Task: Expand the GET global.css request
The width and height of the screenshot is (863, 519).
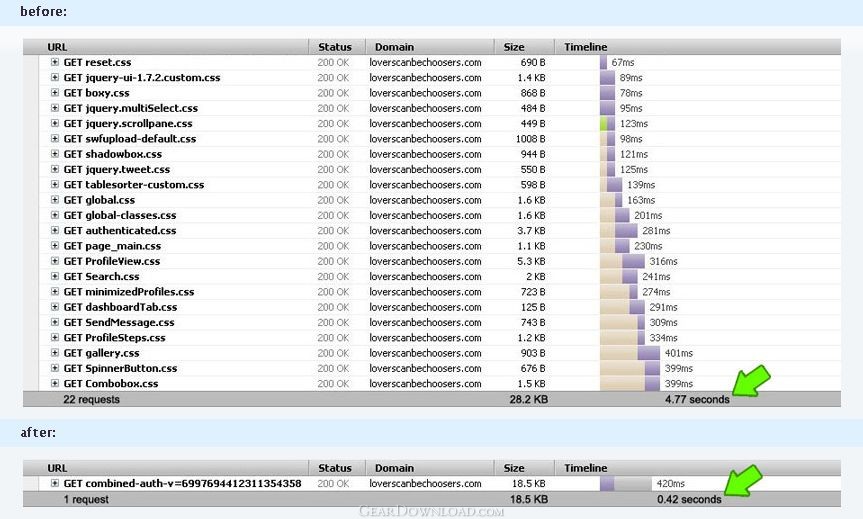Action: click(54, 200)
